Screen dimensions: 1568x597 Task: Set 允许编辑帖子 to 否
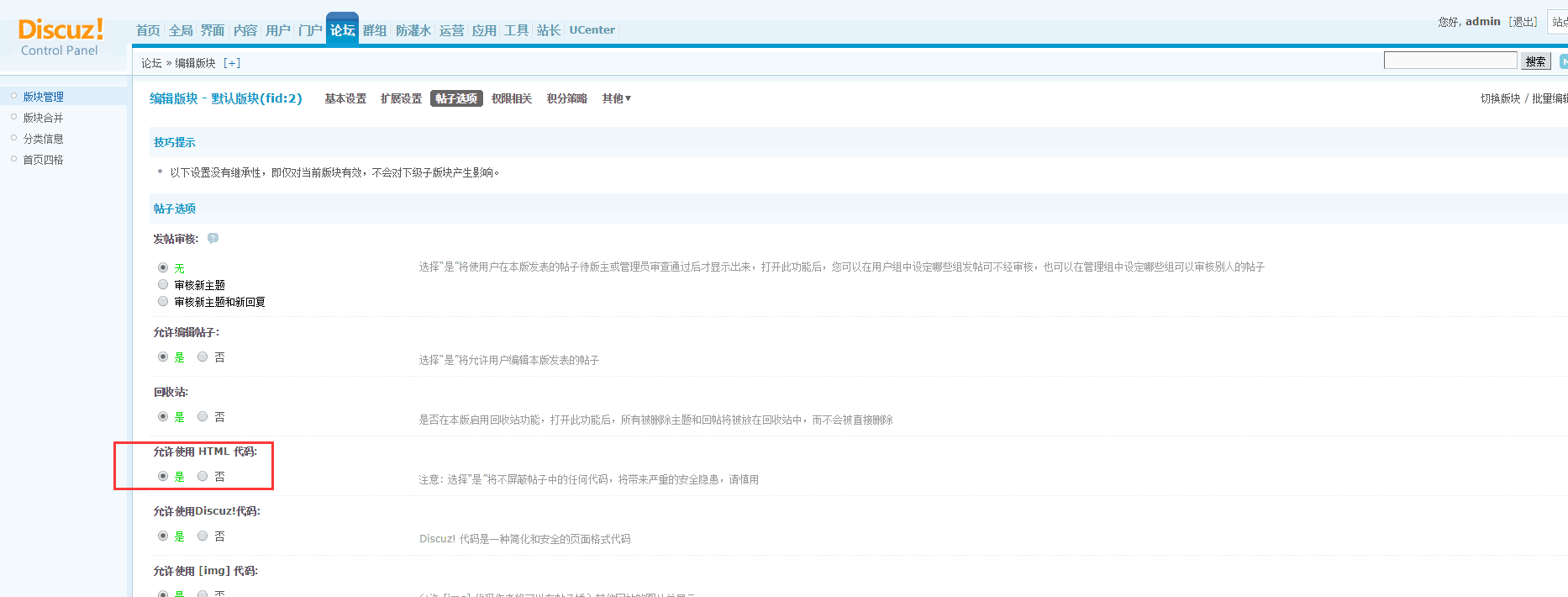(203, 357)
